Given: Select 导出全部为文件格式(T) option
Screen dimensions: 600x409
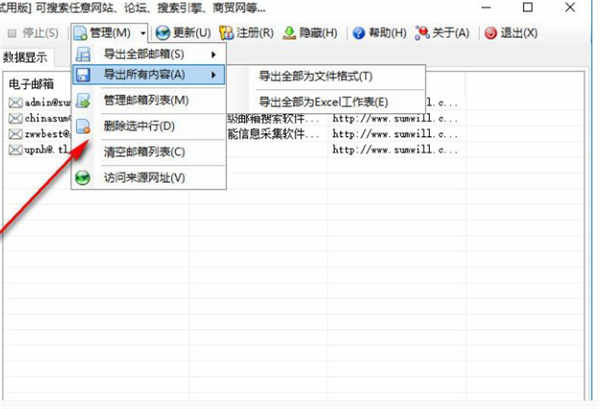Looking at the screenshot, I should [x=315, y=76].
